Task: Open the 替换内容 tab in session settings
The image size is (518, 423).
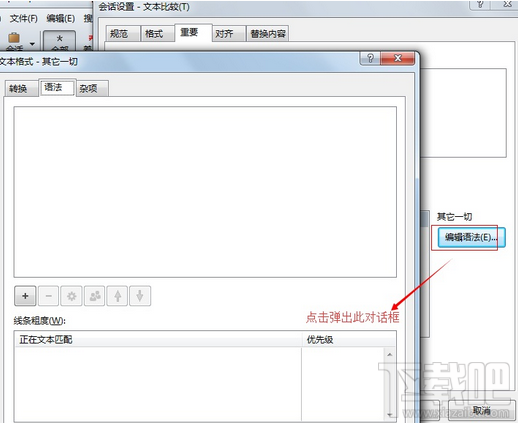Action: pyautogui.click(x=268, y=33)
